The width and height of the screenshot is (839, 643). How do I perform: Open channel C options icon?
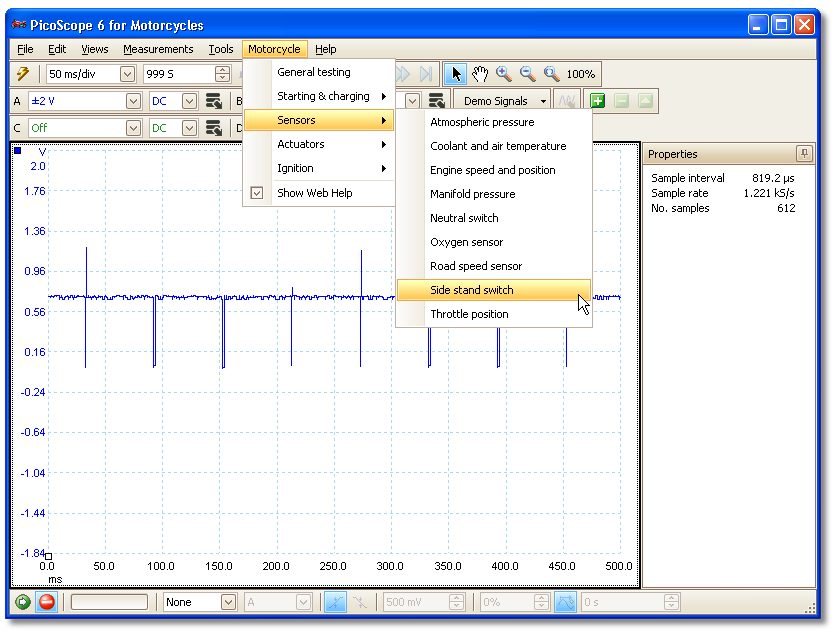(213, 128)
